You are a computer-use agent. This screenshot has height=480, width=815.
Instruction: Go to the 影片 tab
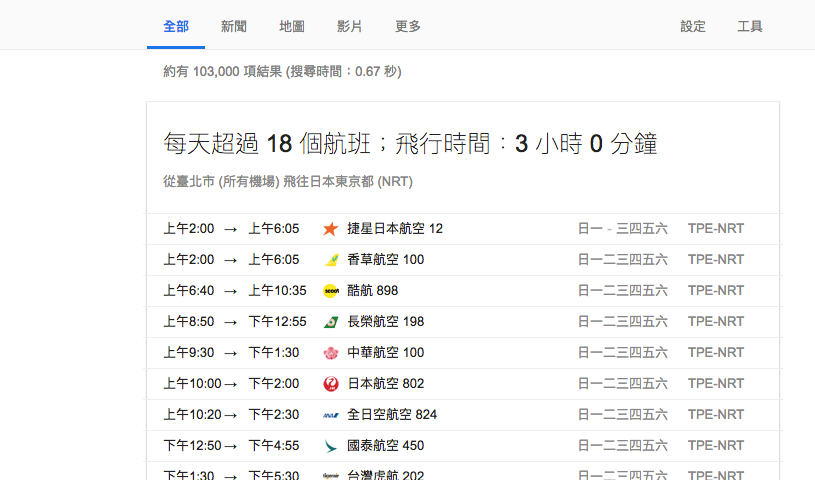pos(349,26)
